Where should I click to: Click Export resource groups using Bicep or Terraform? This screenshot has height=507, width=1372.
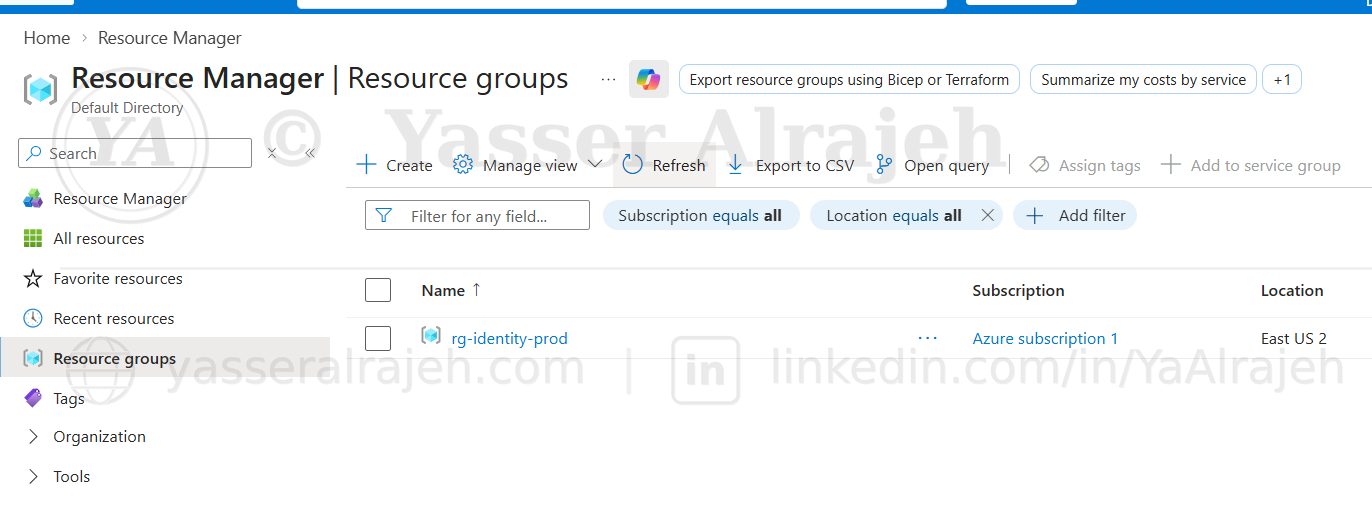(x=849, y=80)
